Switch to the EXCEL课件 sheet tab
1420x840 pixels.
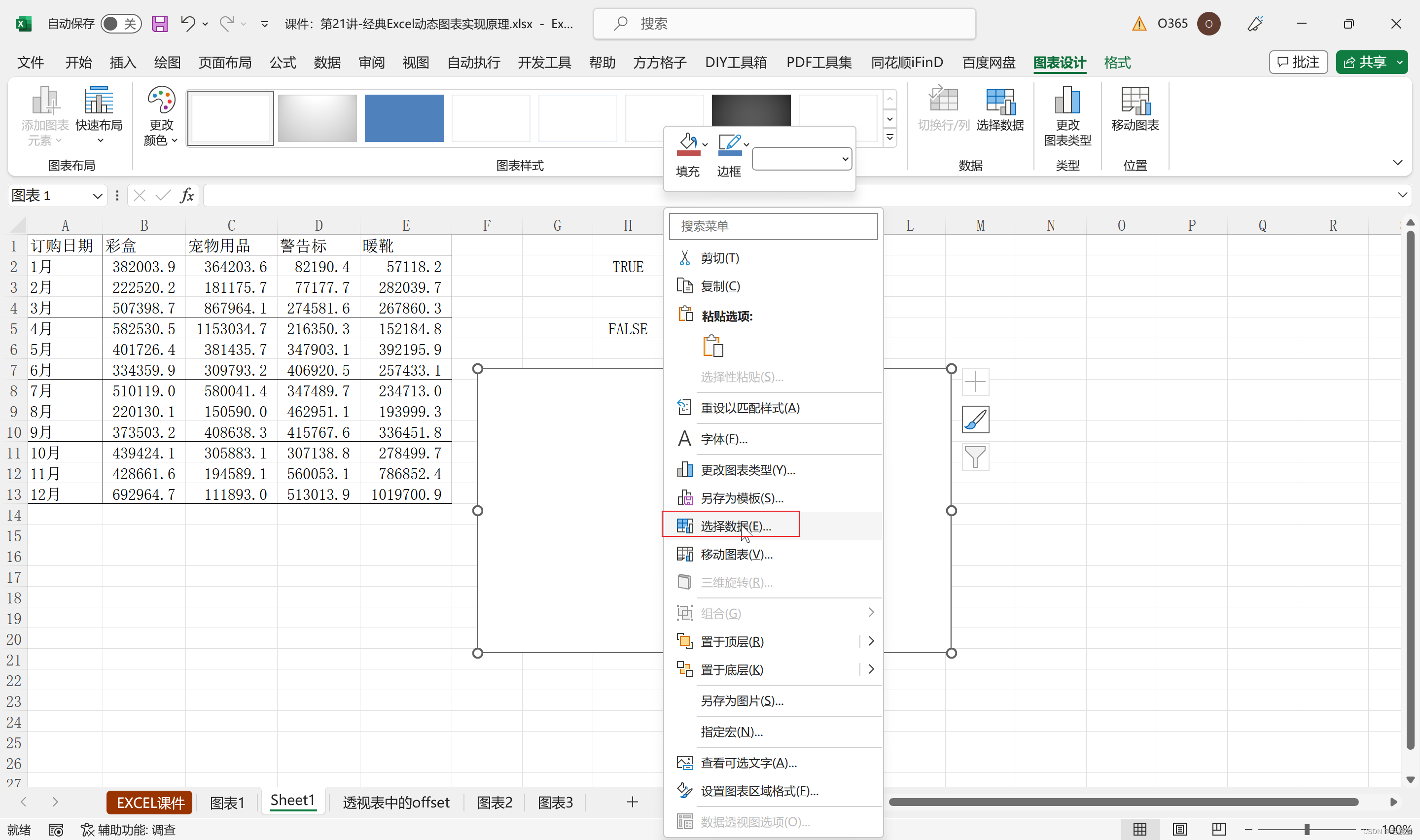[x=150, y=802]
